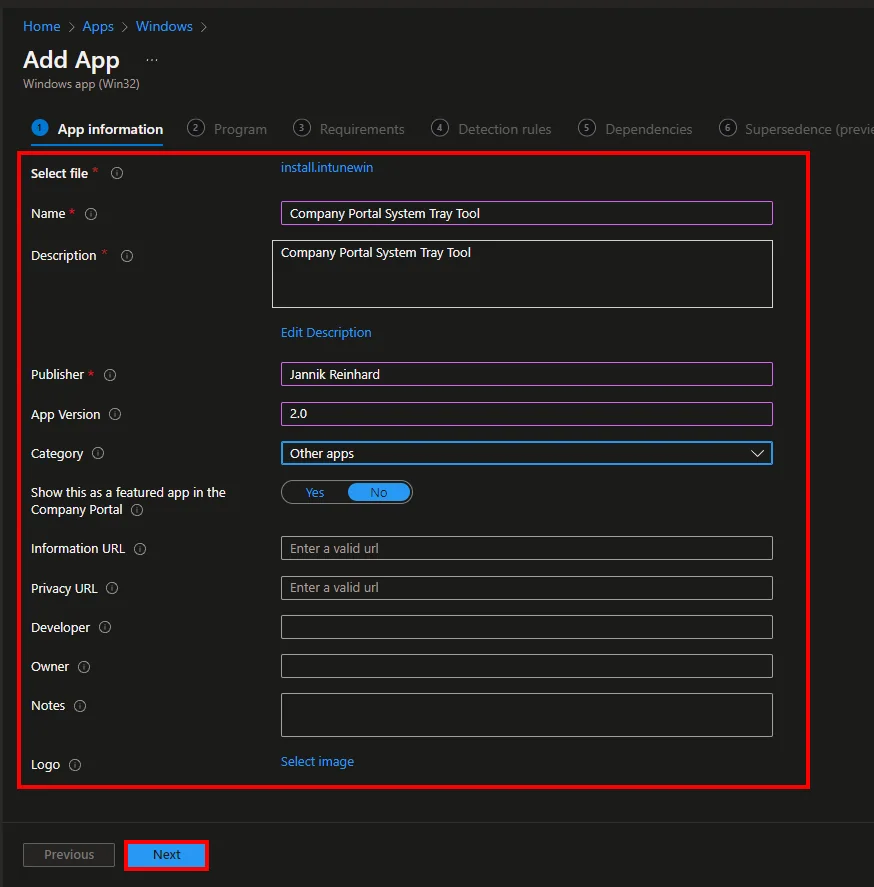The width and height of the screenshot is (874, 887).
Task: Click the info icon next to App Version
Action: coord(115,414)
